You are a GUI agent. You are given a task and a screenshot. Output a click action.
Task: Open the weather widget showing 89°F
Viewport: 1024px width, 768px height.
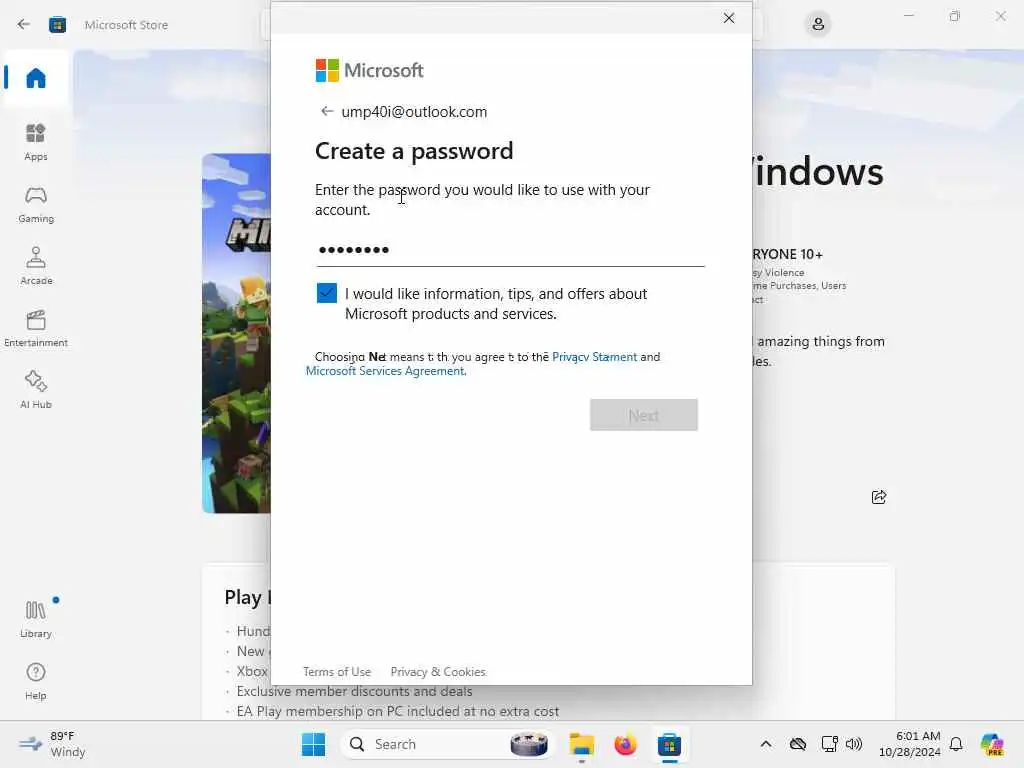coord(52,744)
